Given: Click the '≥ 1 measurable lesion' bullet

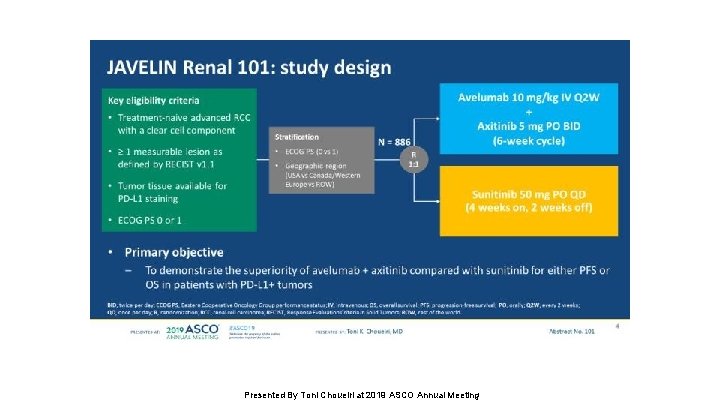Looking at the screenshot, I should pos(170,158).
